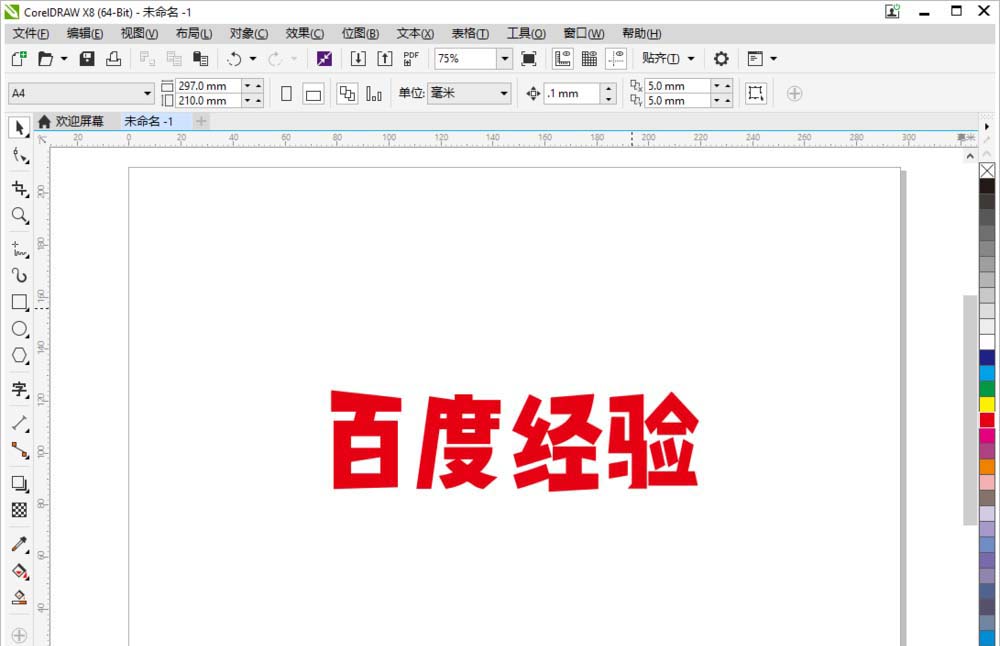
Task: Pick the Ellipse tool
Action: (x=20, y=330)
